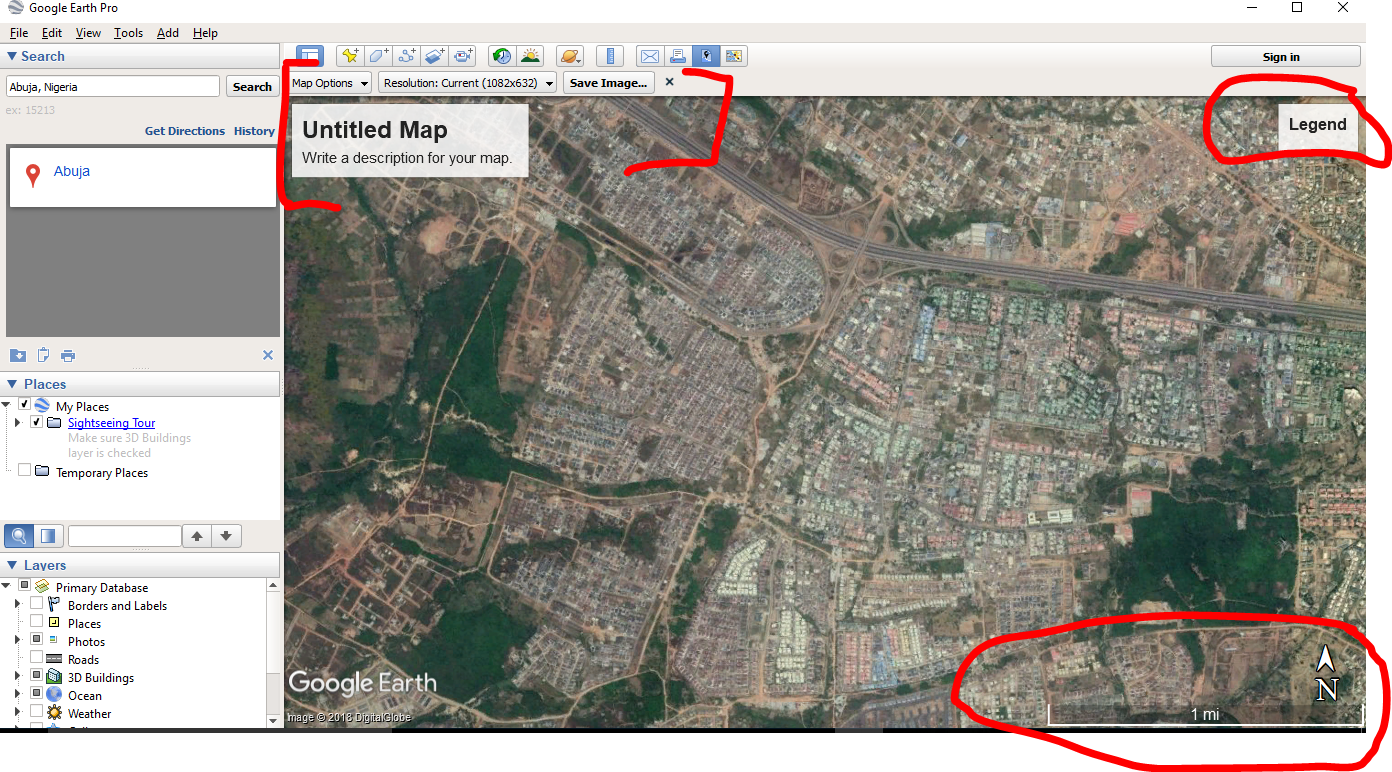Click the Sign in button
The width and height of the screenshot is (1392, 772).
coord(1285,56)
